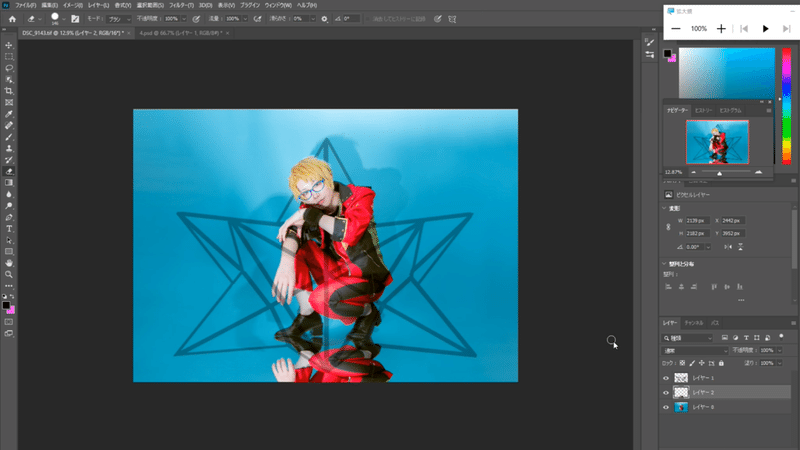Switch to the ヒストグラム tab
Viewport: 800px width, 450px height.
point(730,110)
